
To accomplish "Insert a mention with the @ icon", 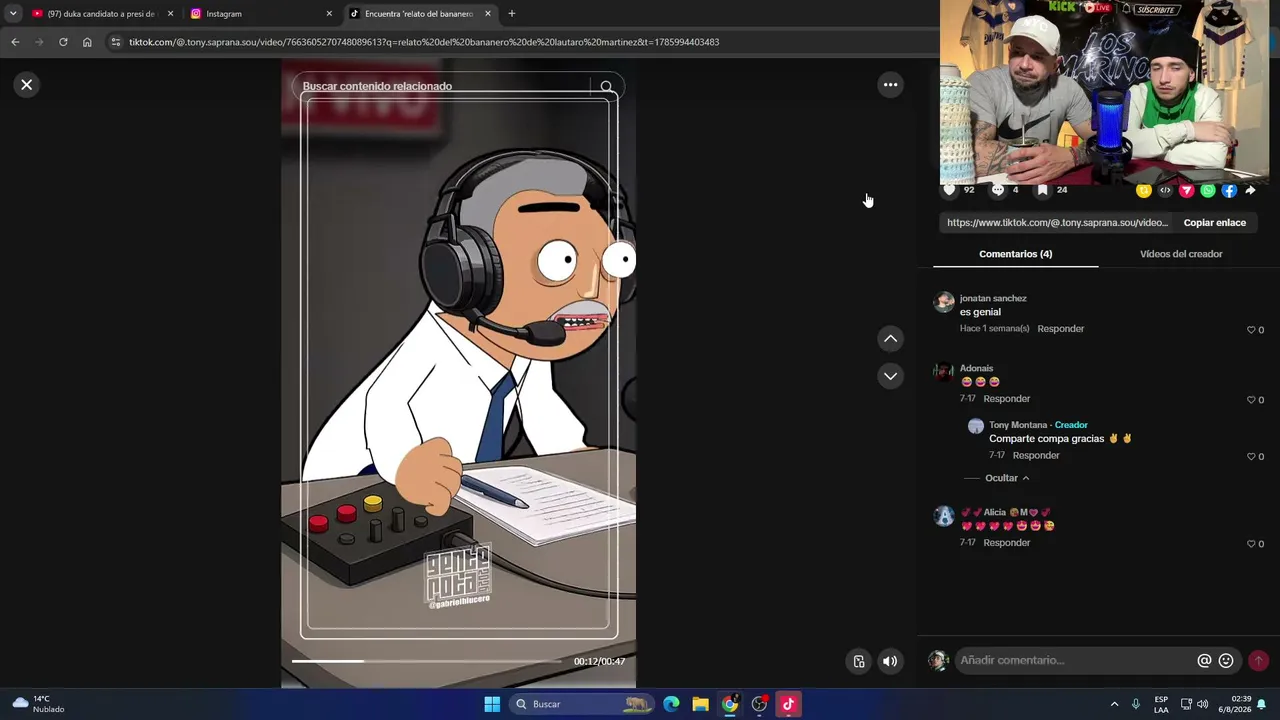I will (1204, 661).
